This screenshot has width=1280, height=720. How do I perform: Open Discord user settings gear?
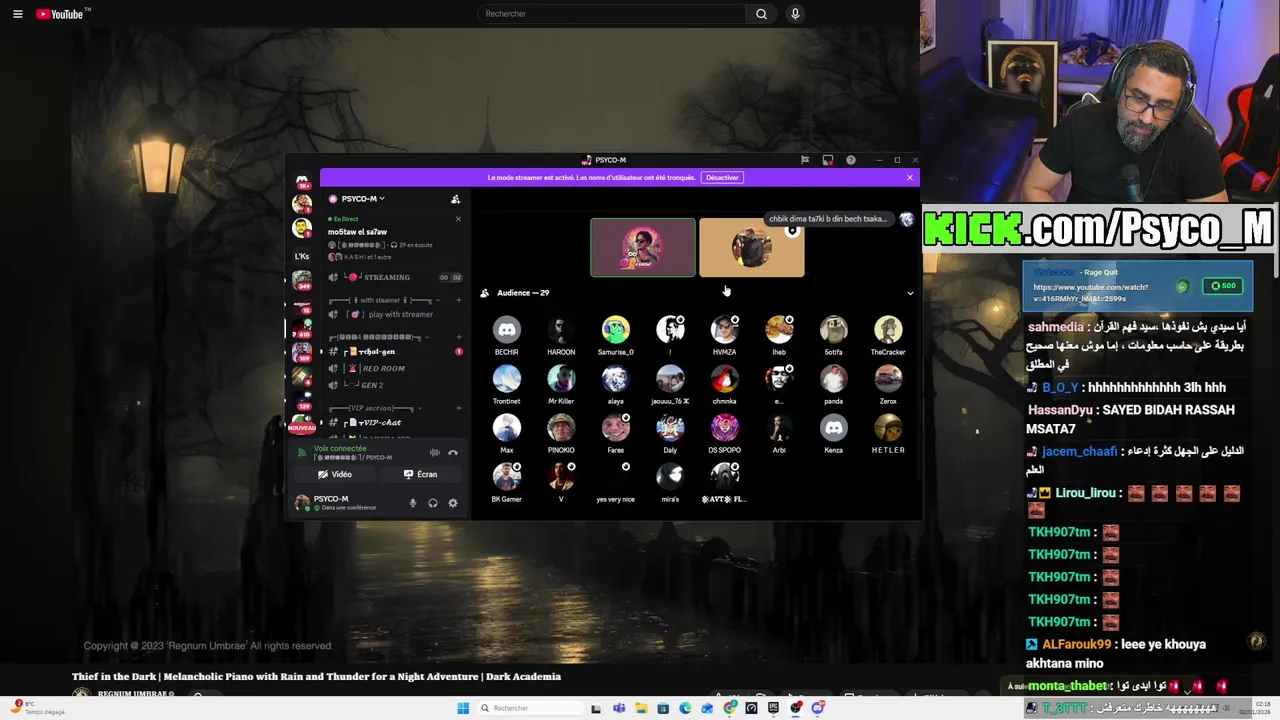point(453,503)
